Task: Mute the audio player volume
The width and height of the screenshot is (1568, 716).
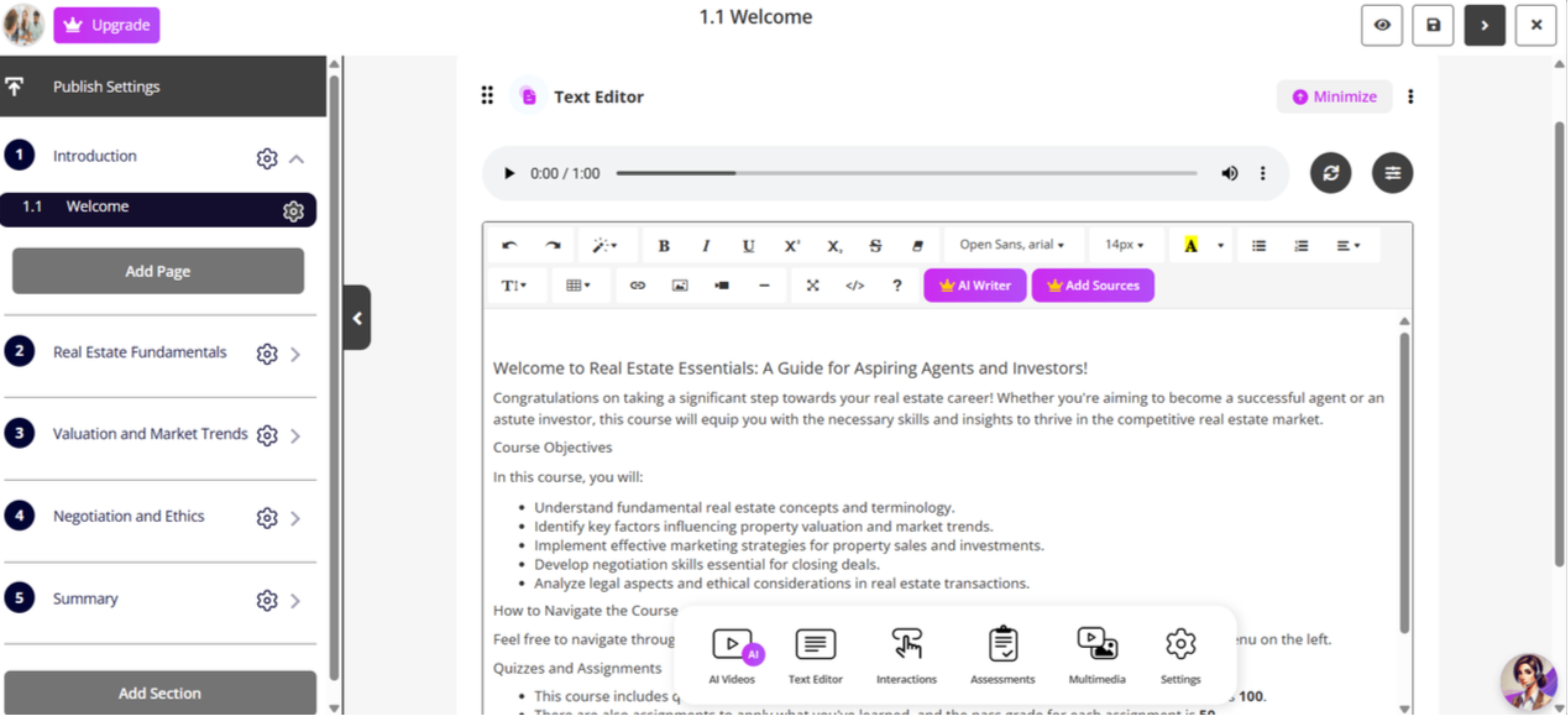Action: point(1230,174)
